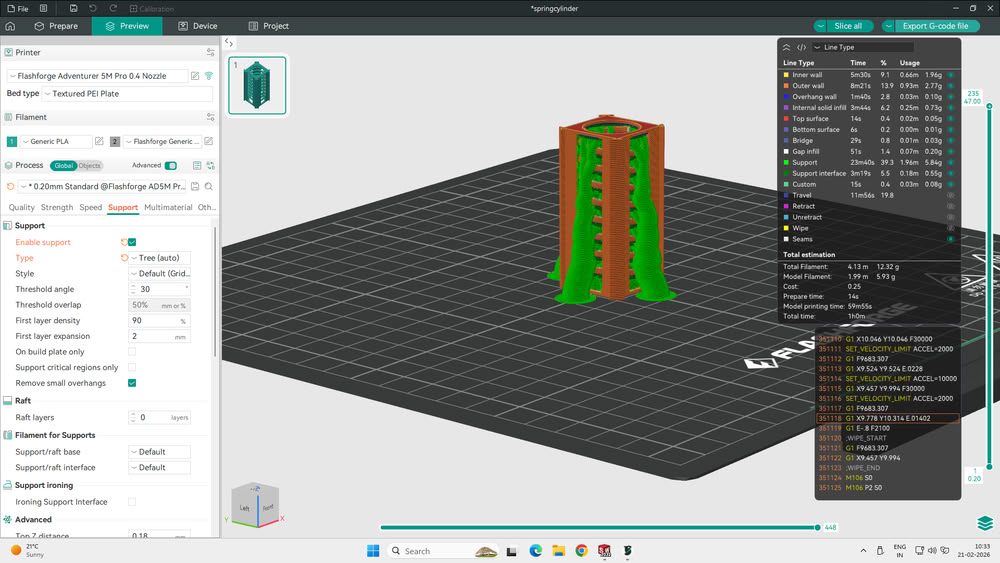1000x563 pixels.
Task: Click the G-code view icon in legend header
Action: [801, 47]
